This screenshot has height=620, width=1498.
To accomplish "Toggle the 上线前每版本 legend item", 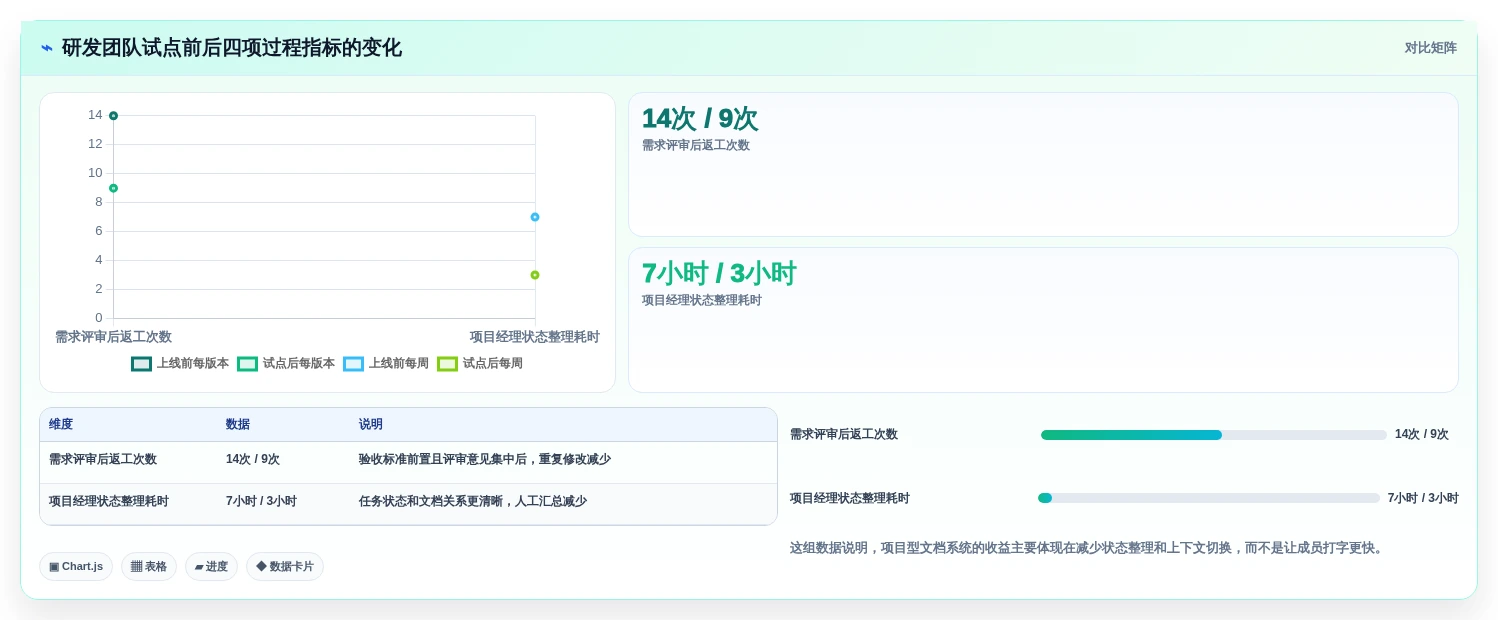I will [180, 364].
